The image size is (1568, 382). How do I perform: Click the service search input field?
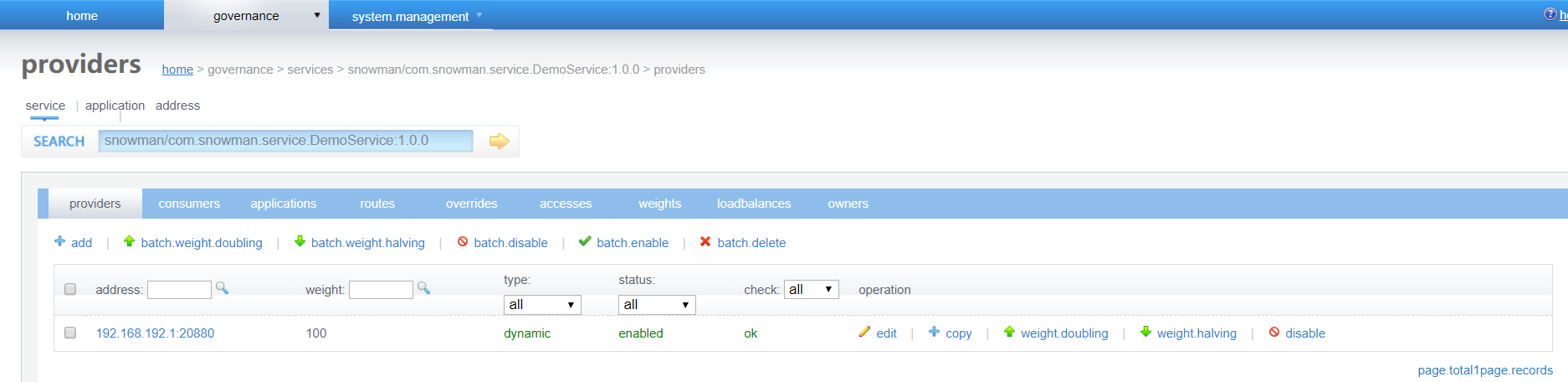pyautogui.click(x=285, y=141)
